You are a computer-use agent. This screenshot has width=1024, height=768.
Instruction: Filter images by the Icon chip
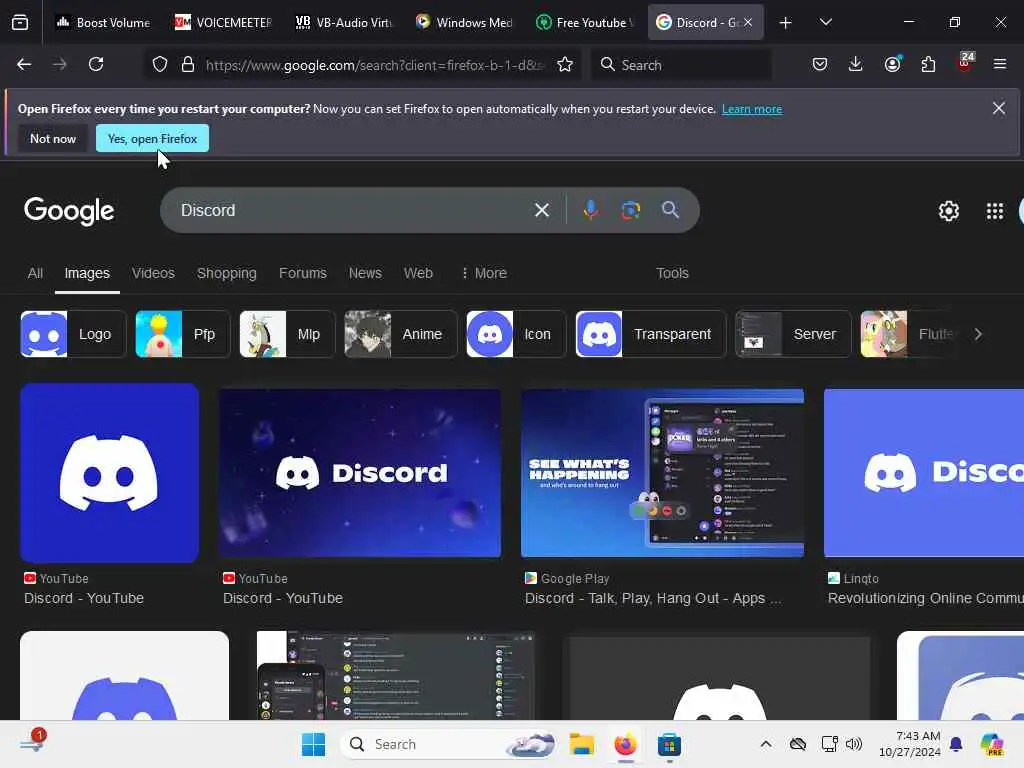[516, 334]
